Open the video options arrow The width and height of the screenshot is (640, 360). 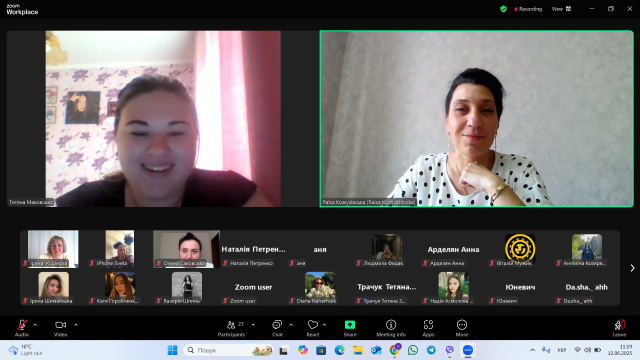(76, 325)
